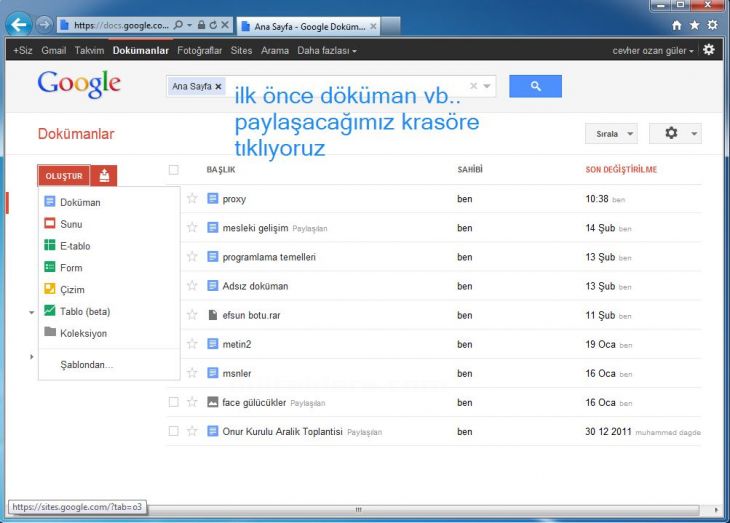Star the efsun botu.rar file
This screenshot has height=523, width=730.
(192, 315)
